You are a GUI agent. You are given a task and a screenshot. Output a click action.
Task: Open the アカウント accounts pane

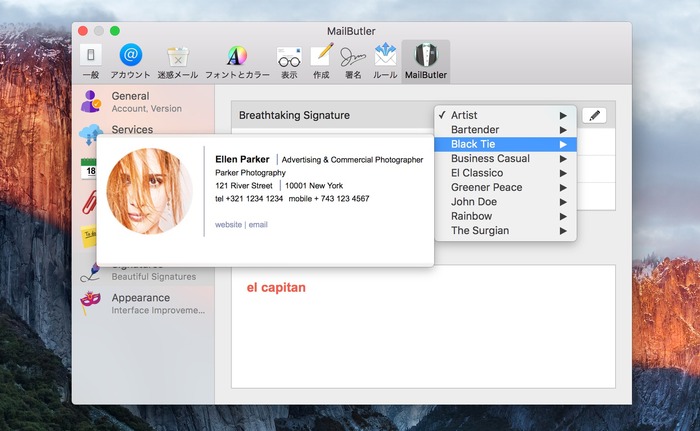(130, 62)
